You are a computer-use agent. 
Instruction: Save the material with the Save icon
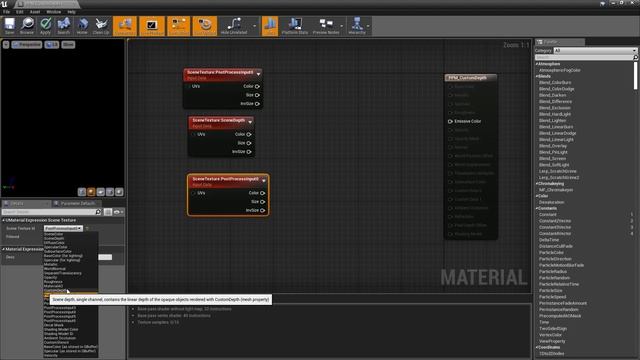pos(9,26)
